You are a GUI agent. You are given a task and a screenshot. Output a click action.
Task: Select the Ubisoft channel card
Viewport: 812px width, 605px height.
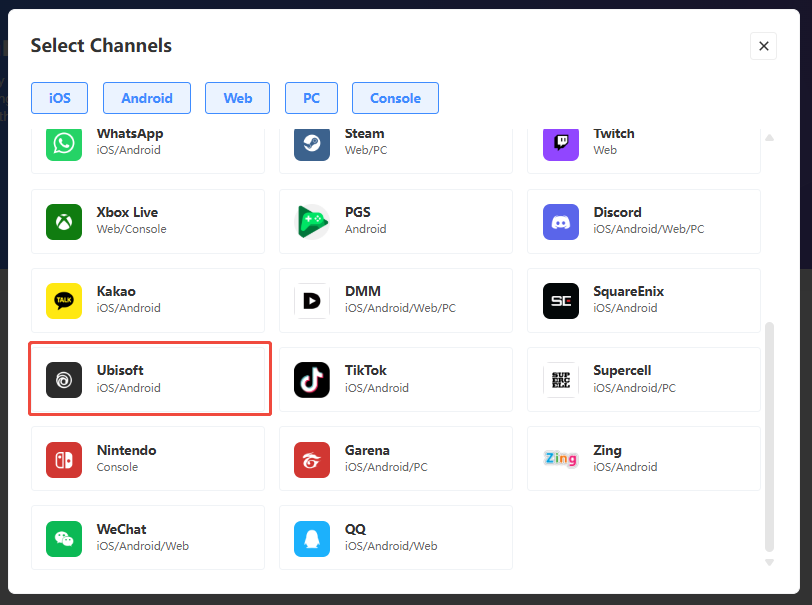(x=150, y=379)
